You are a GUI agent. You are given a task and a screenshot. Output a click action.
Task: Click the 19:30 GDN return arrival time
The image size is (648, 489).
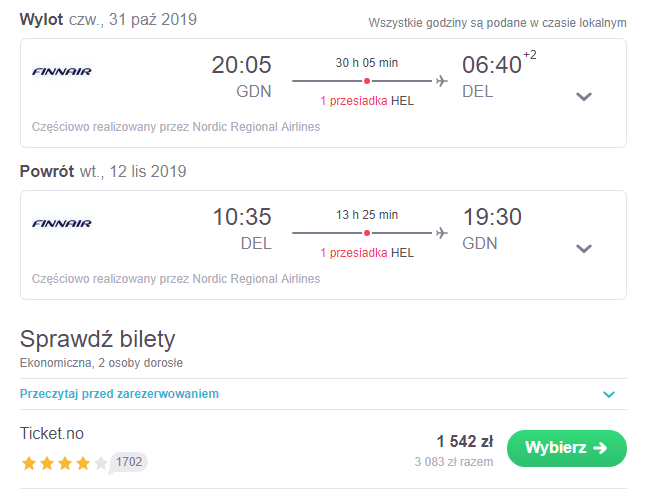pyautogui.click(x=492, y=229)
